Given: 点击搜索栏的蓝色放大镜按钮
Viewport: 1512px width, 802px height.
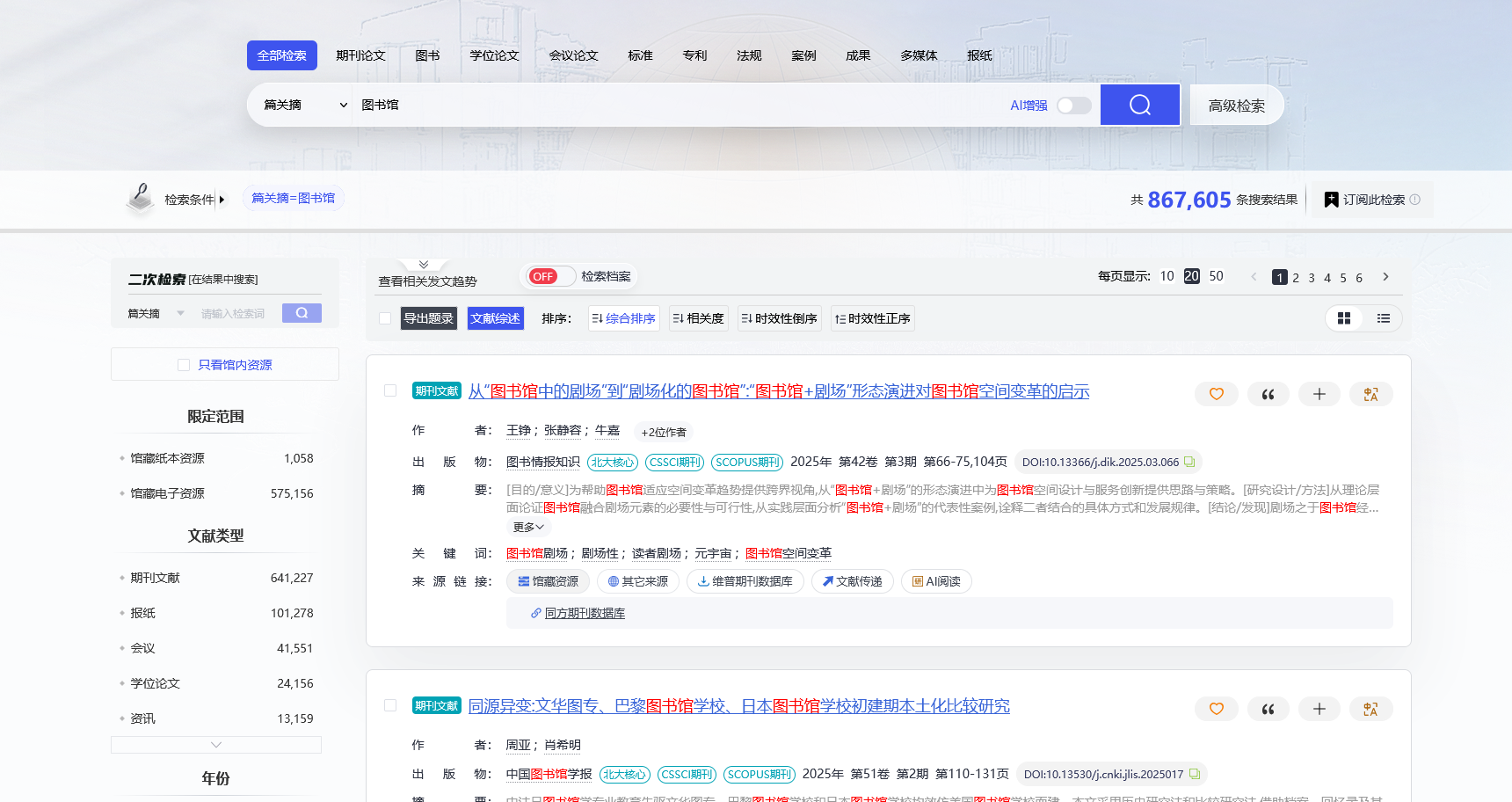Looking at the screenshot, I should [x=1139, y=104].
